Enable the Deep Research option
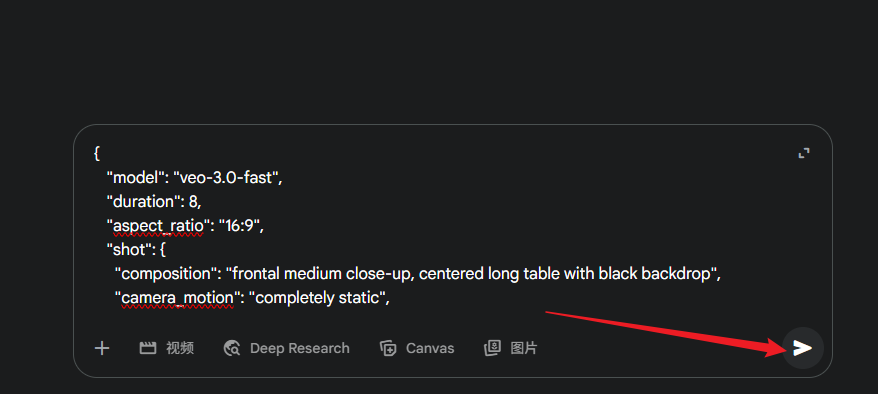Viewport: 878px width, 394px height. click(x=300, y=348)
